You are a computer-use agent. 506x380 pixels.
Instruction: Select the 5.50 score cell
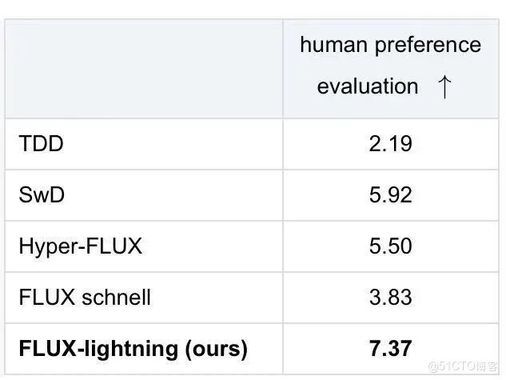pyautogui.click(x=391, y=246)
